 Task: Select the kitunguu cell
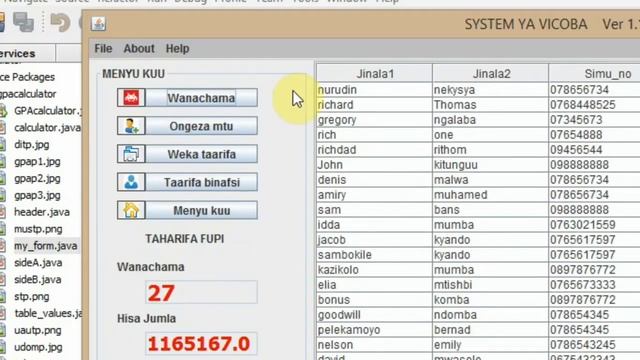(x=491, y=165)
